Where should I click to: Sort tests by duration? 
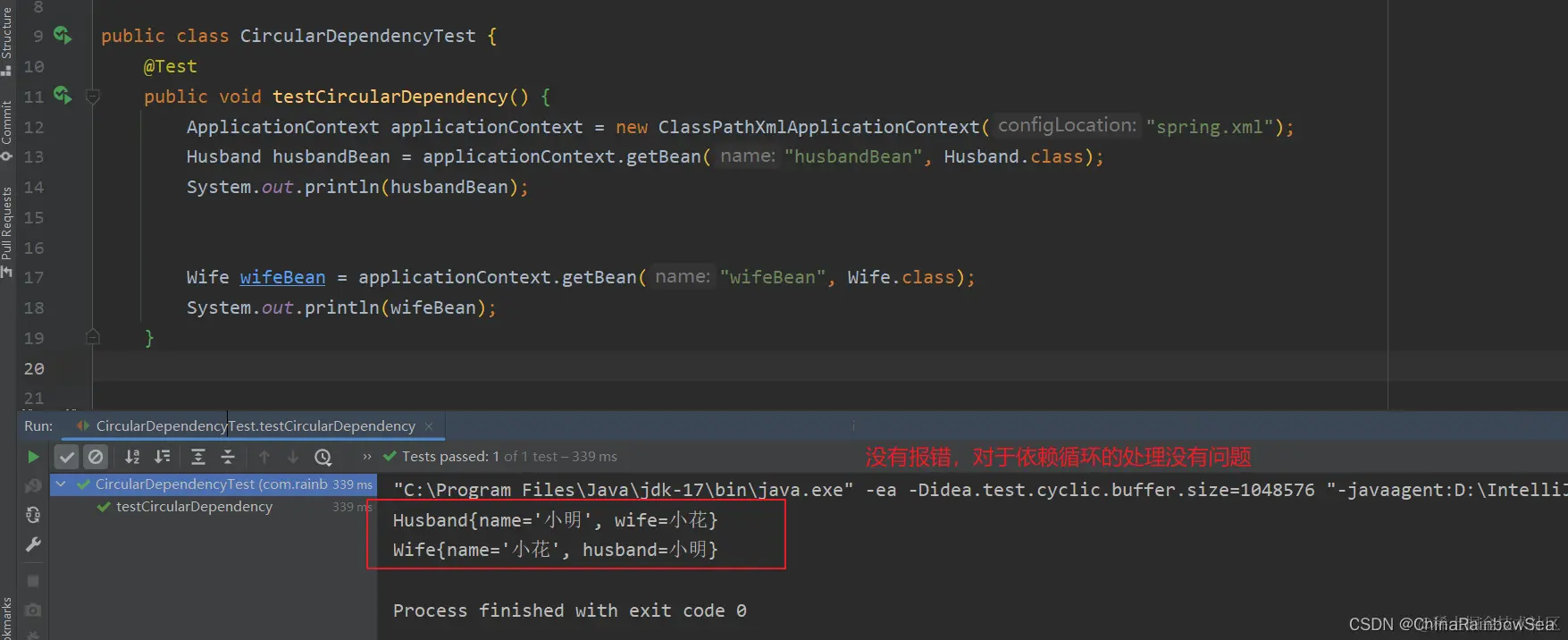click(x=162, y=457)
